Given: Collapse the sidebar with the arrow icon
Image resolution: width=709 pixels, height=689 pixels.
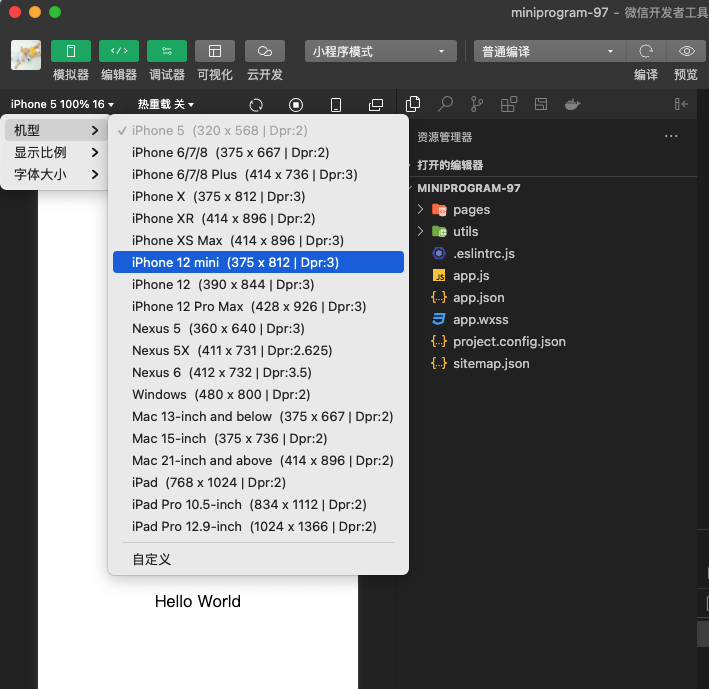Looking at the screenshot, I should [x=681, y=104].
